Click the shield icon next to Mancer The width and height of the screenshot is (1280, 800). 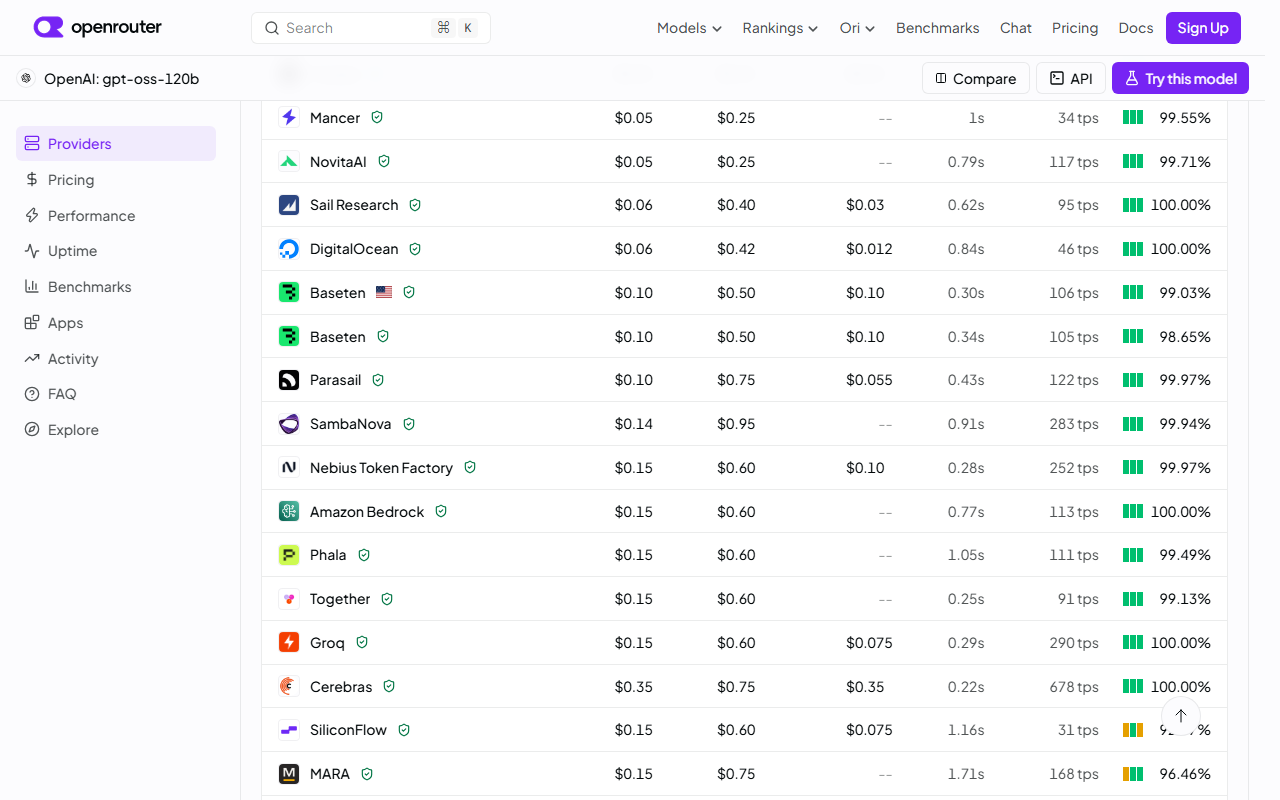pos(377,117)
